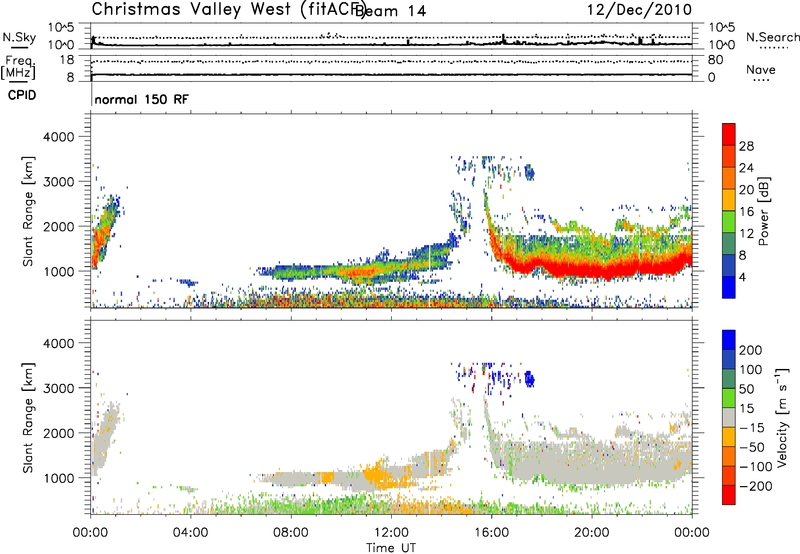
Task: Click the '04:00' time tick label
Action: pos(190,533)
